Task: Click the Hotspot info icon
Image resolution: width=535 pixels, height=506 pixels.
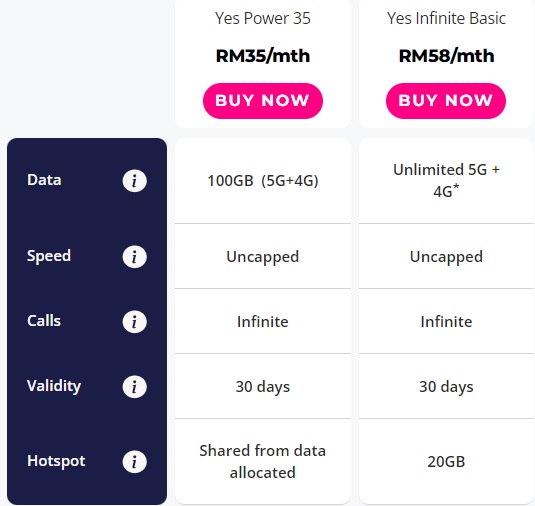Action: coord(134,462)
